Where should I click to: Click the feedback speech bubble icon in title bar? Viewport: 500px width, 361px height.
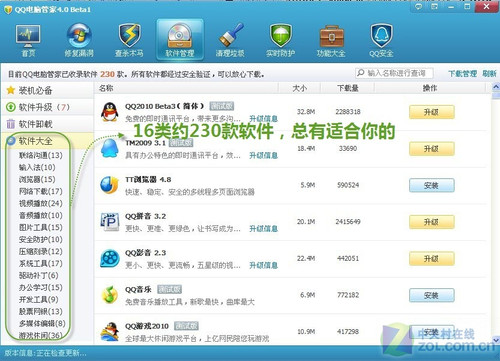tap(418, 6)
